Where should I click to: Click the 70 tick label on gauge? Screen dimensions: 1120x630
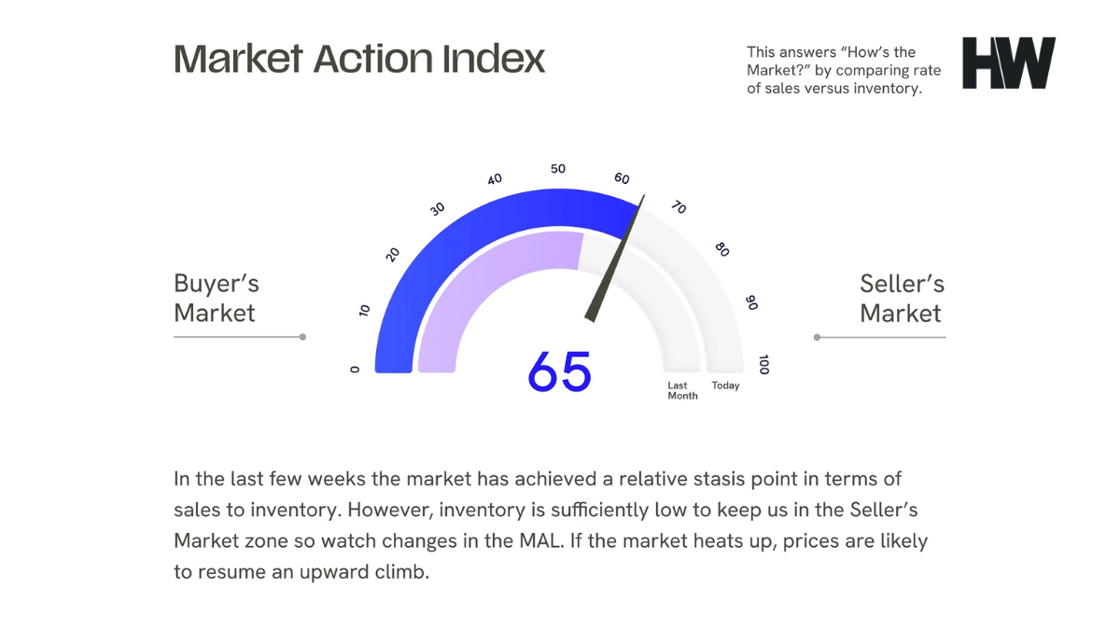[679, 208]
